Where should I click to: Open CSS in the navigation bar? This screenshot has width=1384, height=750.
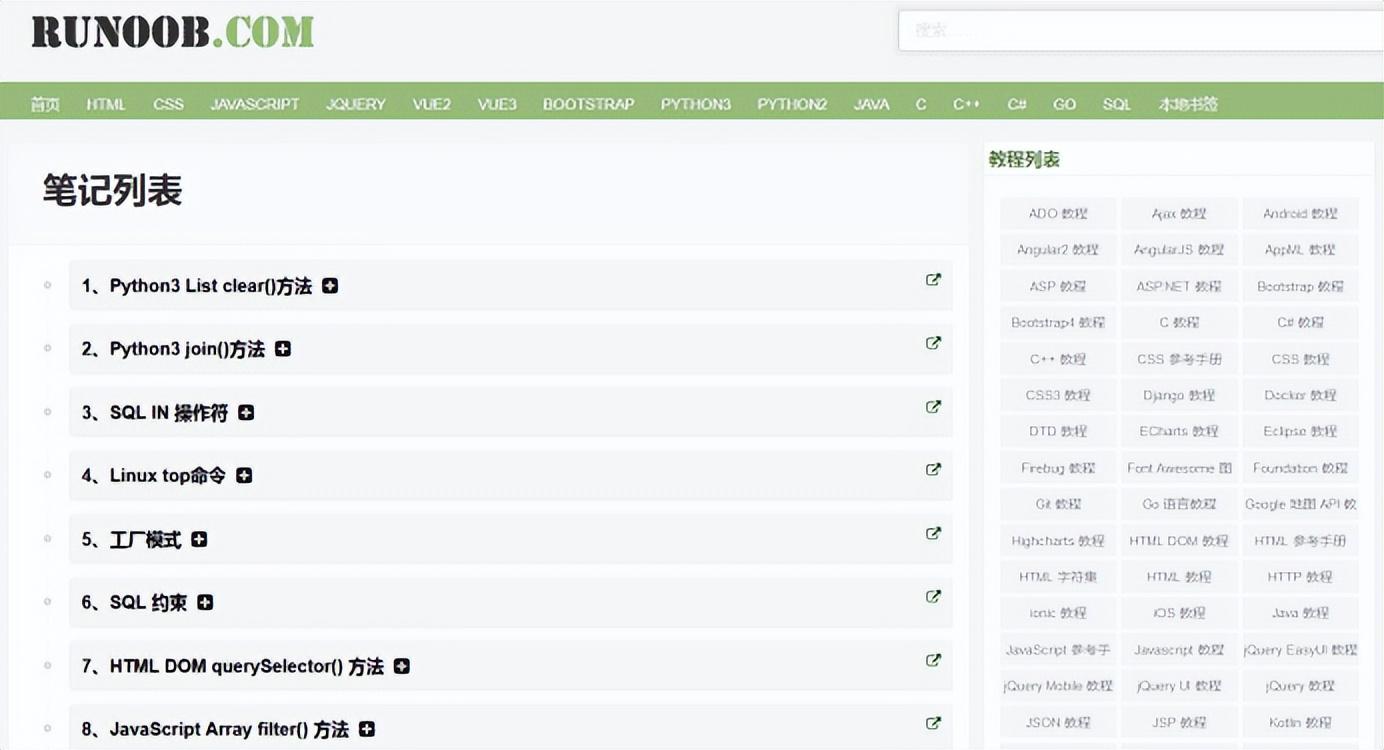168,104
